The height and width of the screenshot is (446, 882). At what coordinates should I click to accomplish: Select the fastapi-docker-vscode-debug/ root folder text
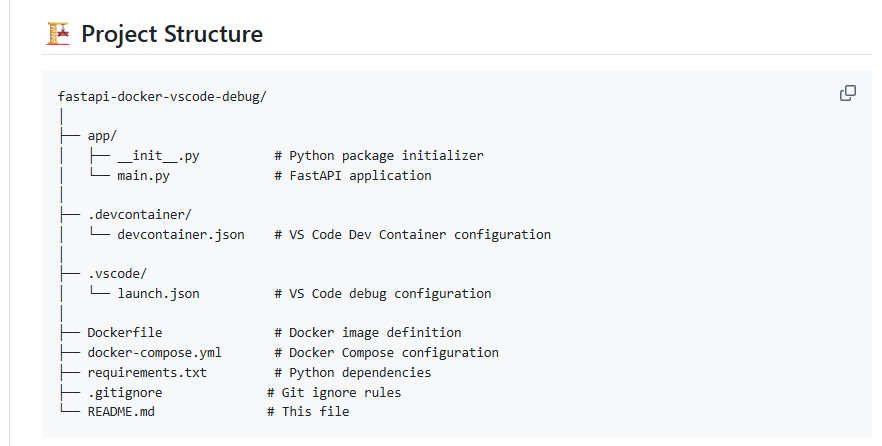(162, 97)
